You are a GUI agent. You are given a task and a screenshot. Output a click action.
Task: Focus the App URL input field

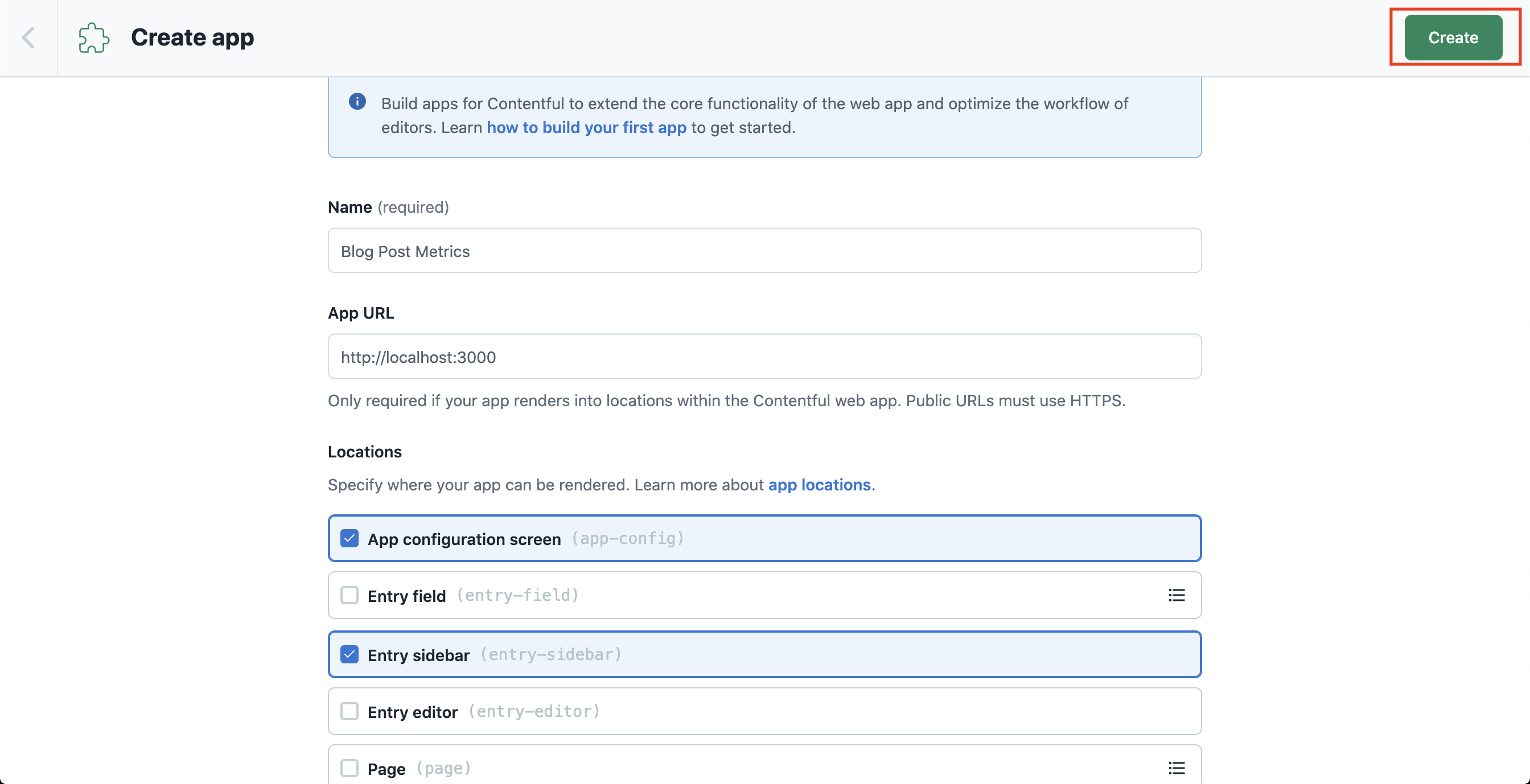pos(764,356)
